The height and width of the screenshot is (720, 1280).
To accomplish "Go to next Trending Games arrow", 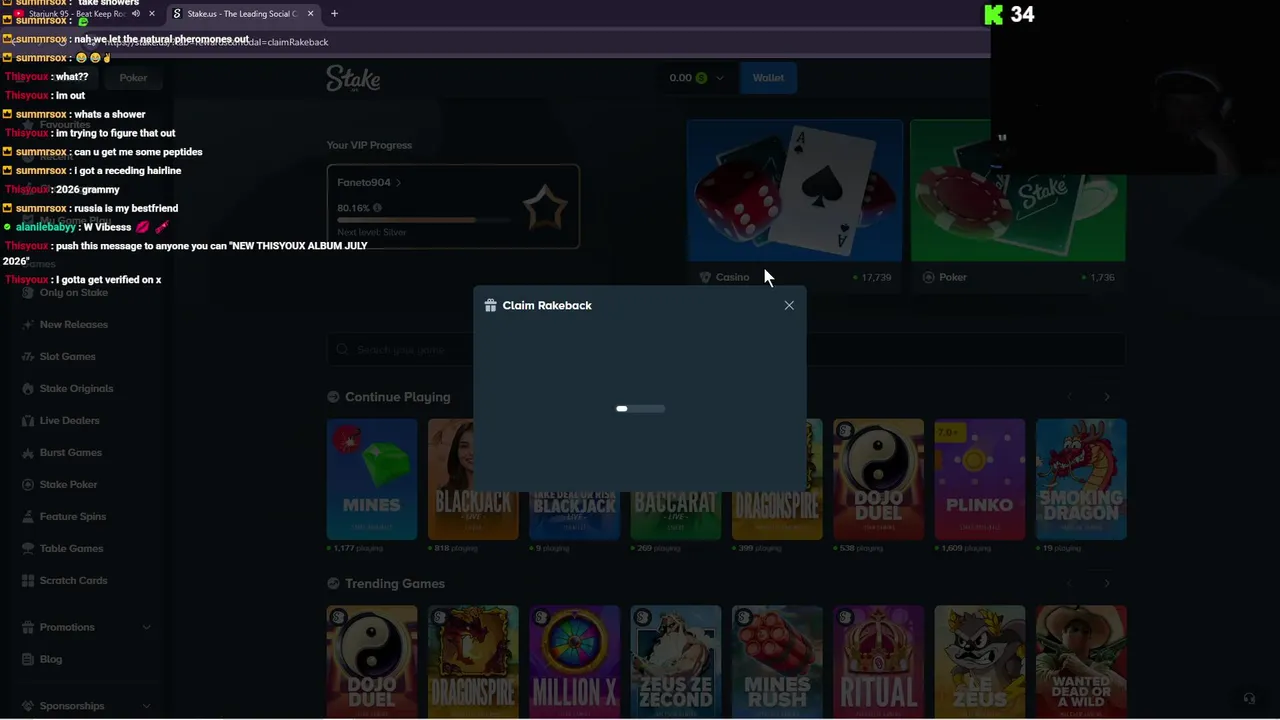I will (1106, 583).
